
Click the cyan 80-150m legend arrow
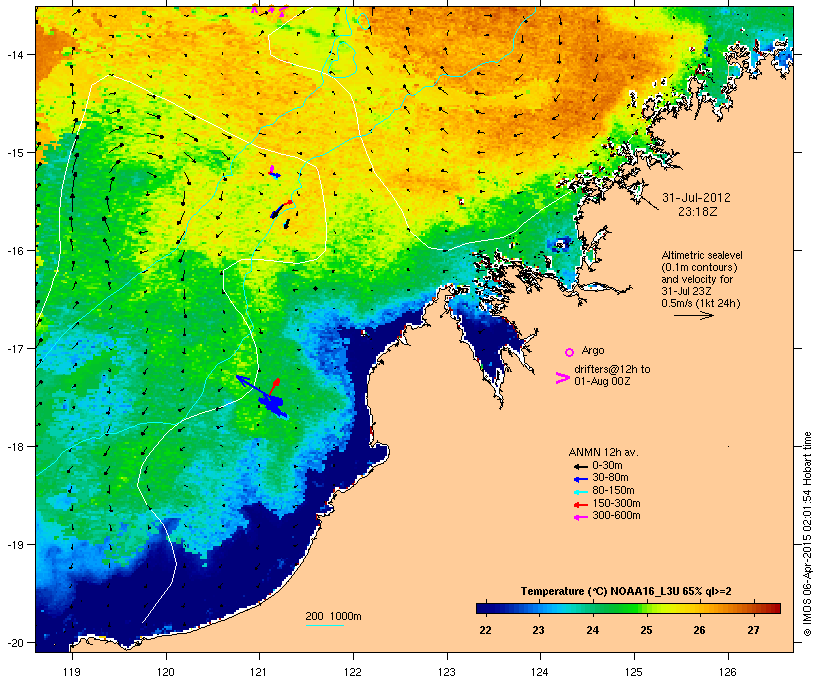[x=580, y=492]
